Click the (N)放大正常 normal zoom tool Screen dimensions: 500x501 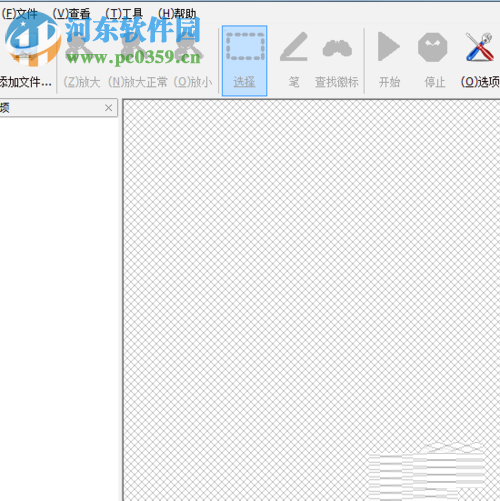point(138,60)
